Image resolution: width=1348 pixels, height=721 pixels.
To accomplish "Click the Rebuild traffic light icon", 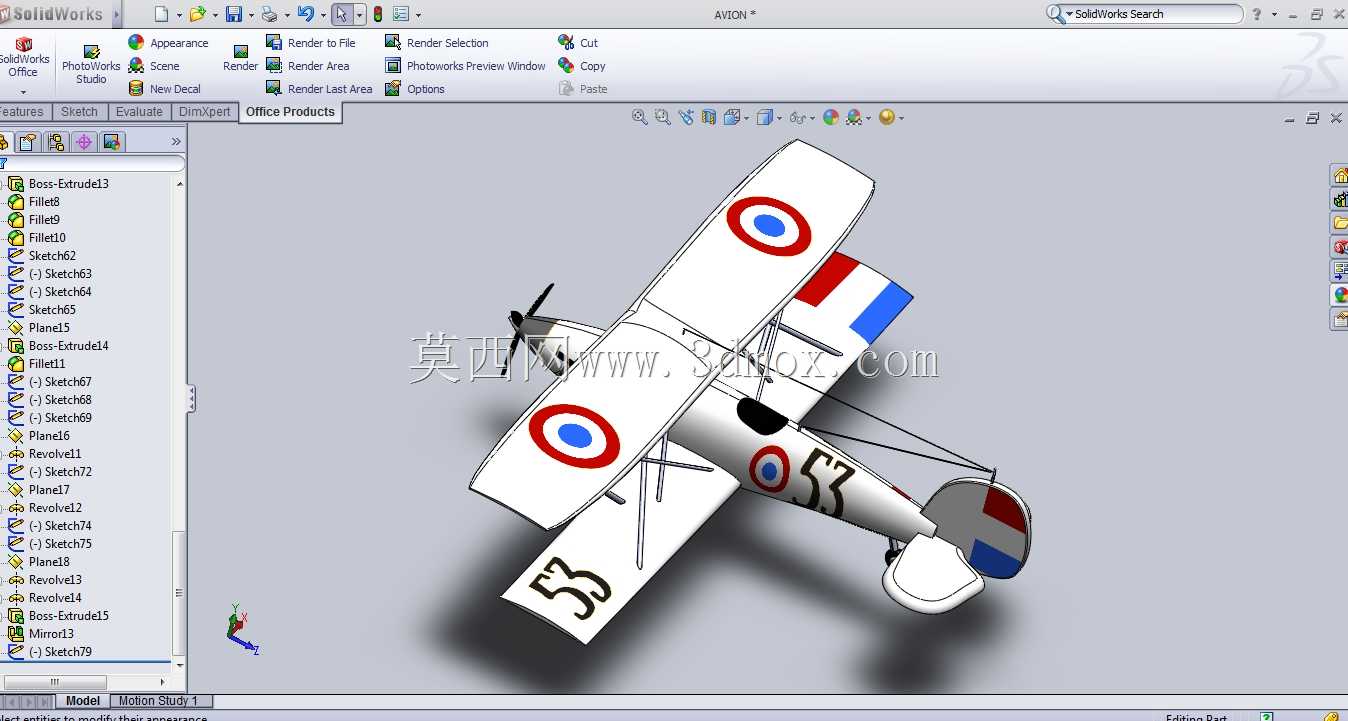I will pyautogui.click(x=378, y=14).
